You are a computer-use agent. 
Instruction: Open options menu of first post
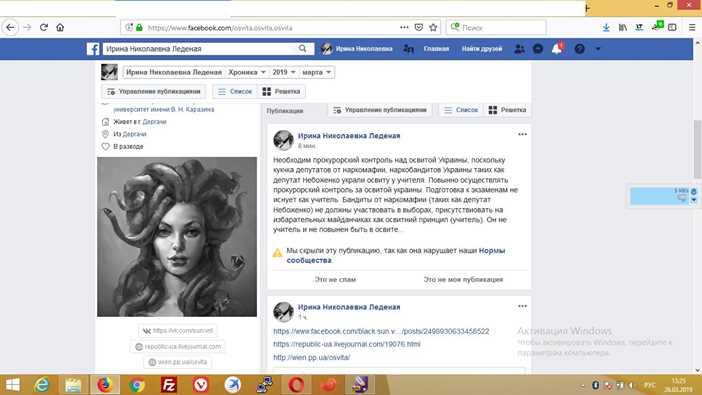522,134
